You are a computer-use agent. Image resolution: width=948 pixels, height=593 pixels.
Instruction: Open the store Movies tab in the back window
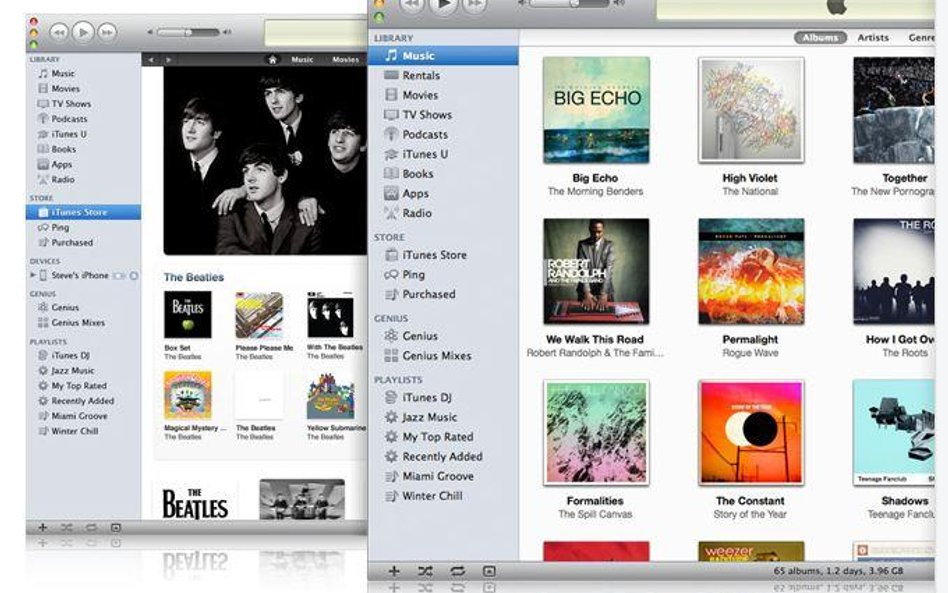tap(346, 60)
